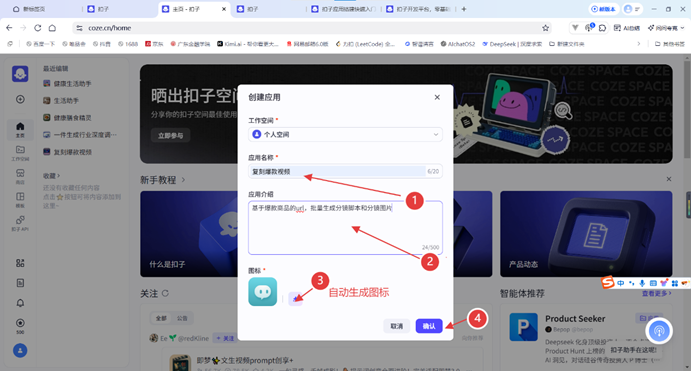Open the LeetCode bookmark
This screenshot has height=371, width=691.
pyautogui.click(x=365, y=44)
